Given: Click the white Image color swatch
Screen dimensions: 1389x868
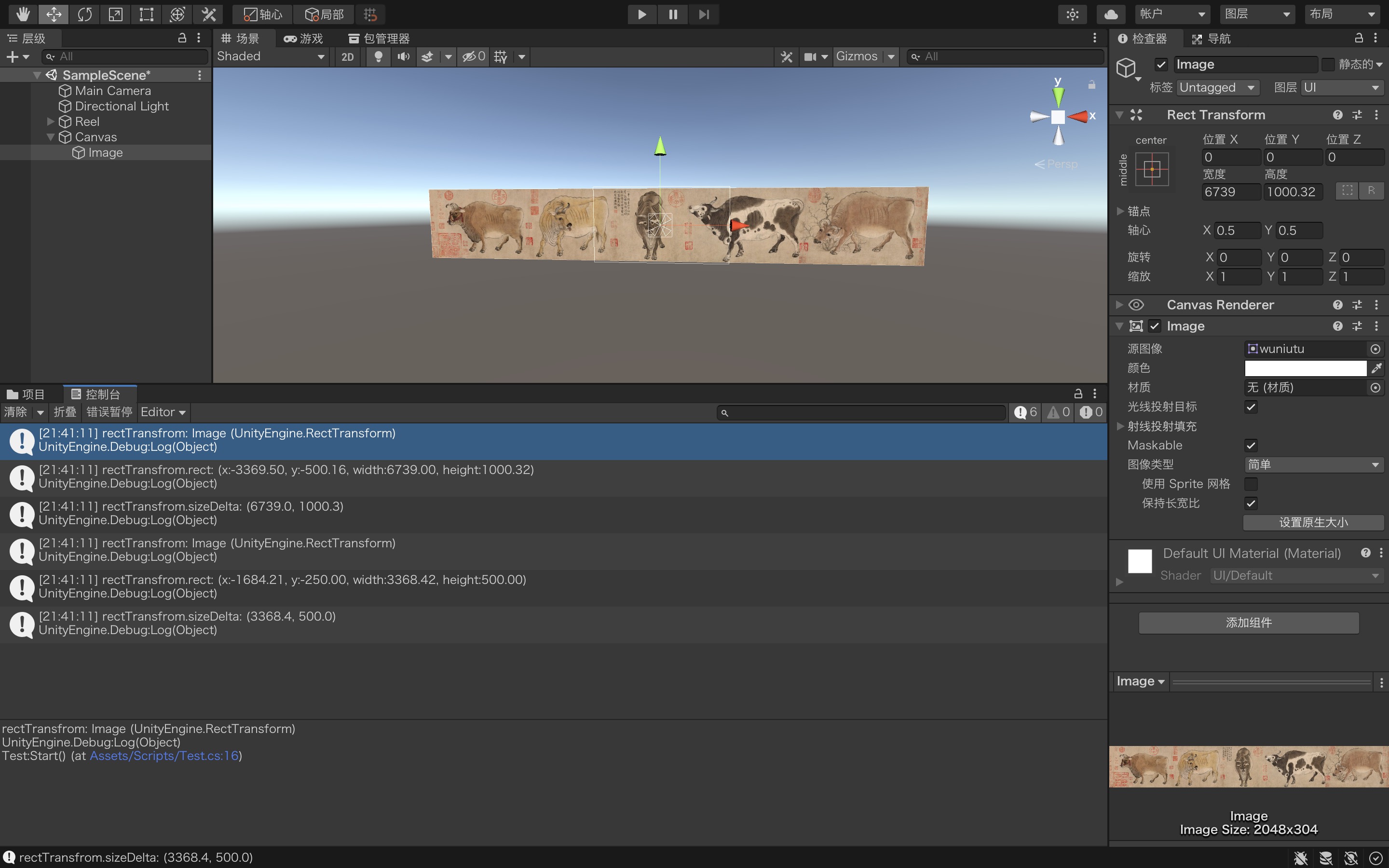Looking at the screenshot, I should [1305, 368].
